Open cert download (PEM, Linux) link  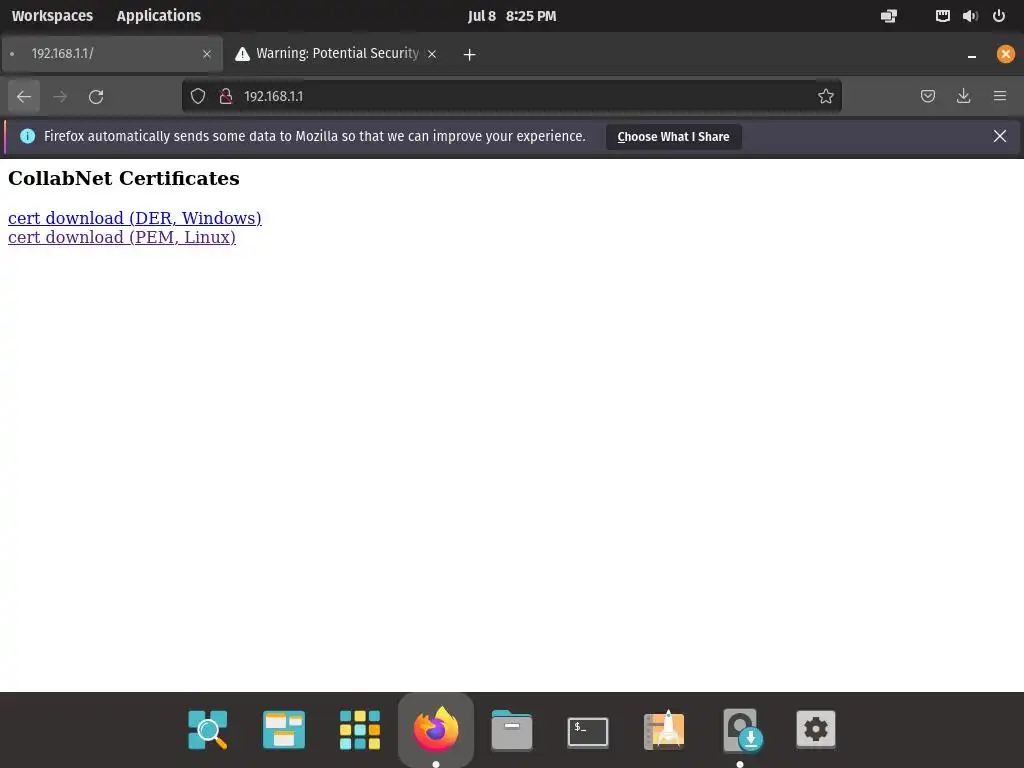(121, 237)
